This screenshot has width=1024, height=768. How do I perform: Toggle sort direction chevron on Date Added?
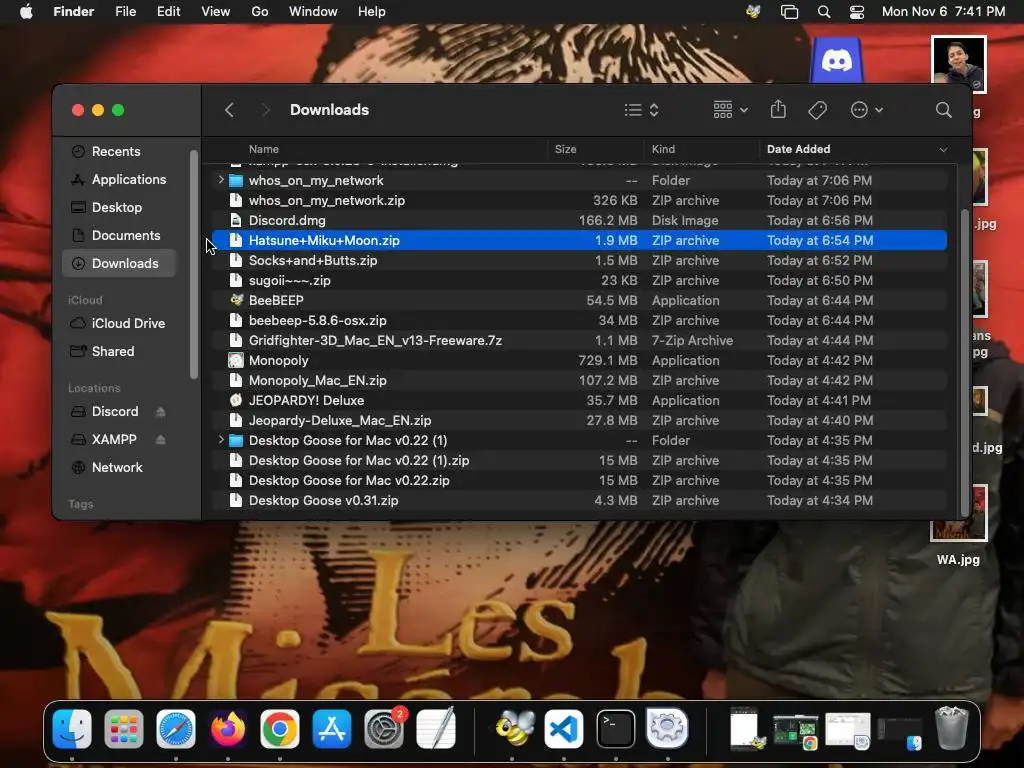(943, 150)
